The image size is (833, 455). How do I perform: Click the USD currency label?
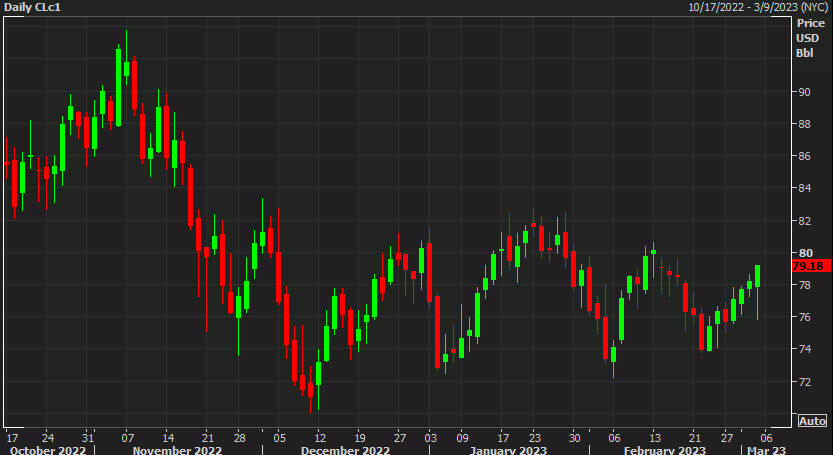806,38
